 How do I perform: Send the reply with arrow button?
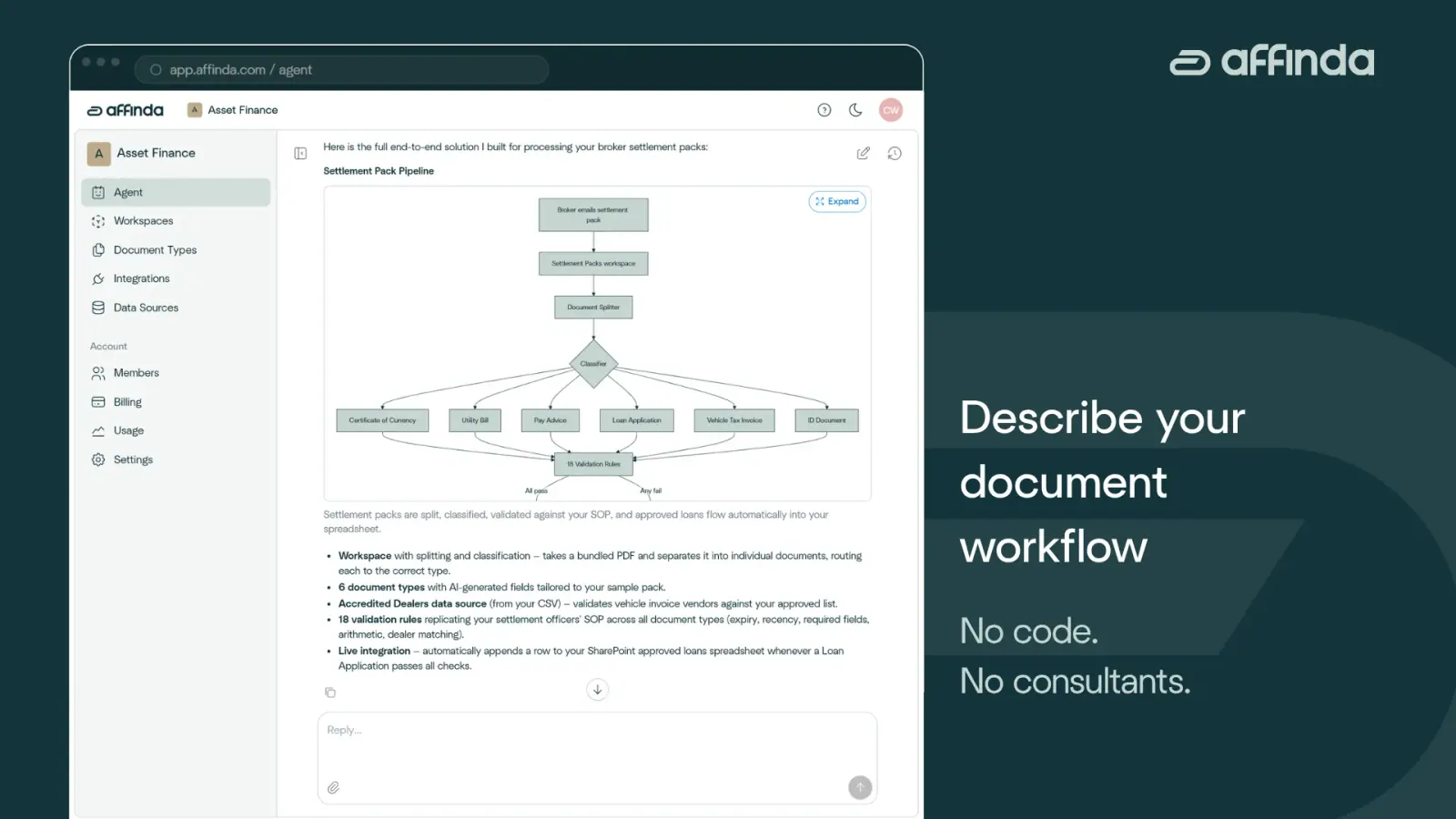860,788
